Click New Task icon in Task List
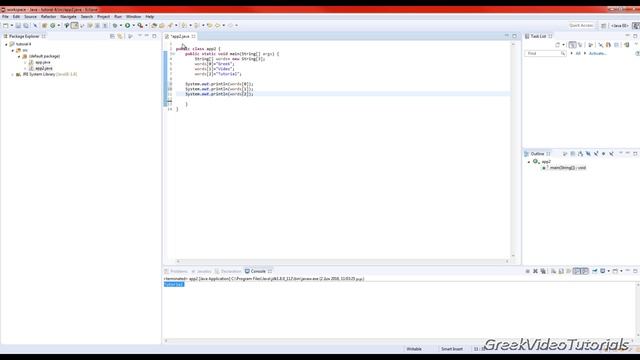The width and height of the screenshot is (640, 360). [558, 45]
